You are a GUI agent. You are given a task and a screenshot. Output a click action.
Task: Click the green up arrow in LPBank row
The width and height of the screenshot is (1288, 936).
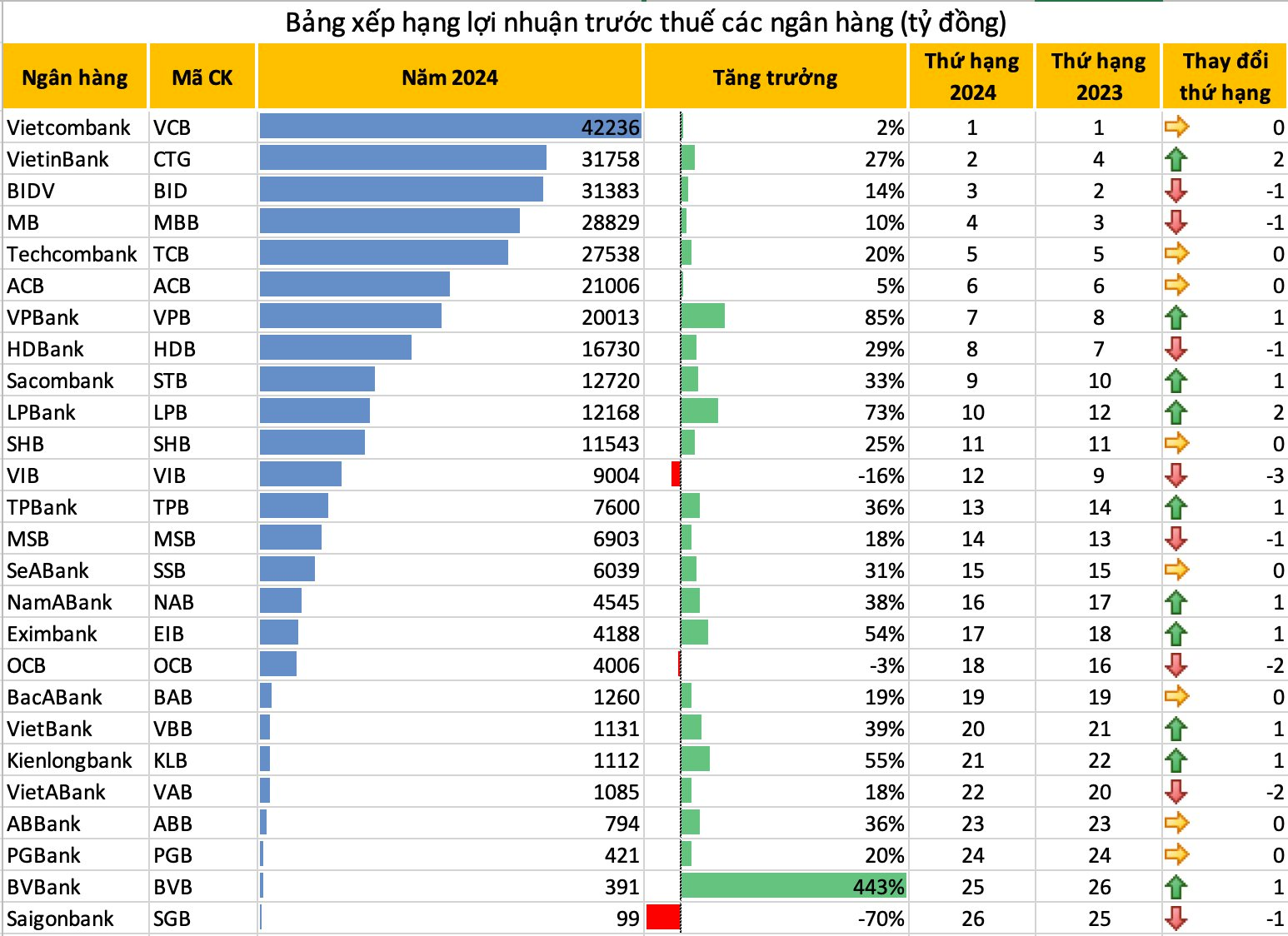click(x=1176, y=412)
